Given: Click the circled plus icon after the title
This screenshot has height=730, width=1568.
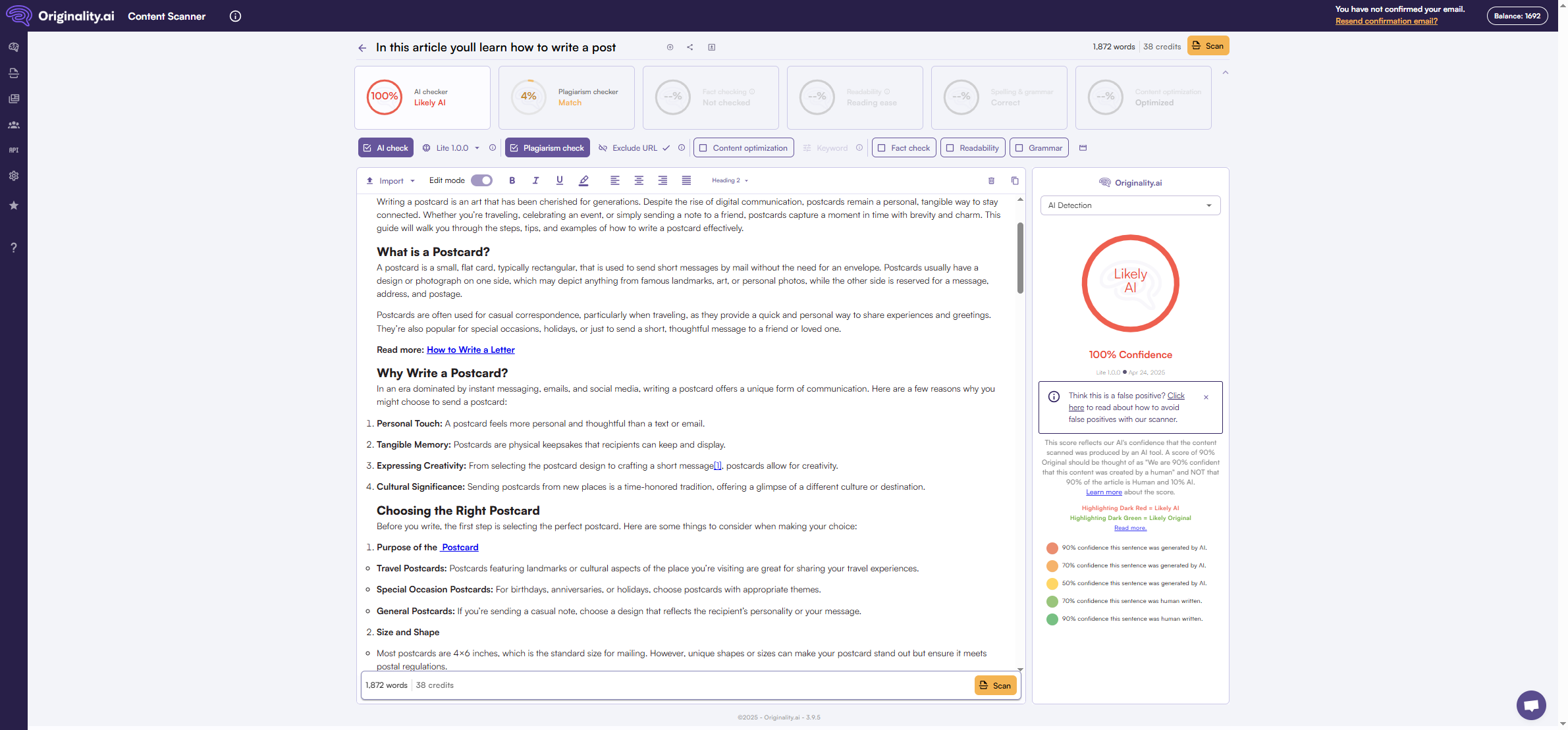Looking at the screenshot, I should [670, 47].
